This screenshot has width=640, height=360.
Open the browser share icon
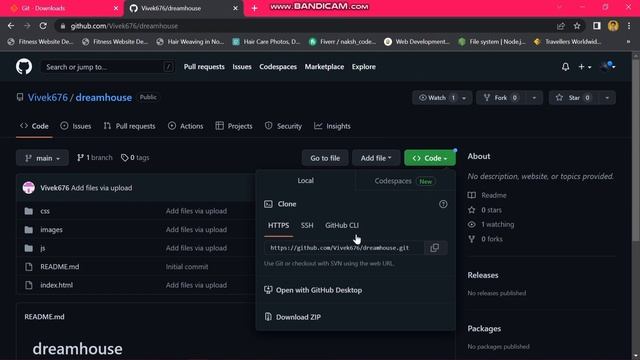pyautogui.click(x=560, y=26)
